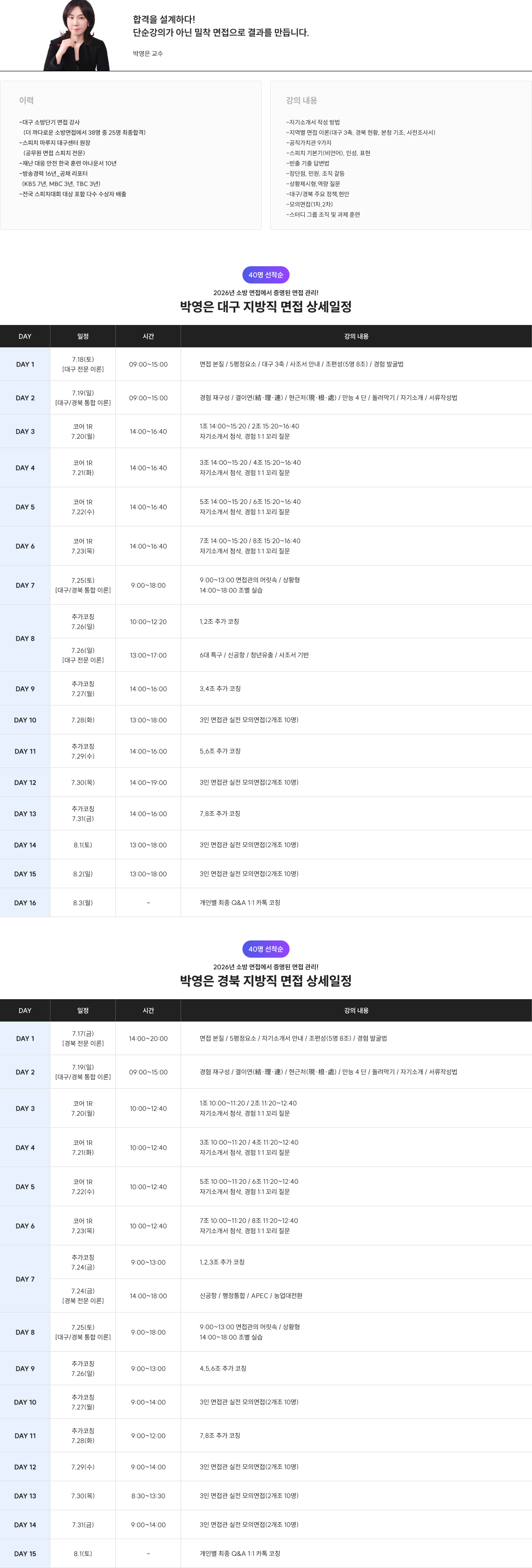The image size is (532, 1568).
Task: Click '-모의면접(1차,2차)'
Action: [x=309, y=205]
